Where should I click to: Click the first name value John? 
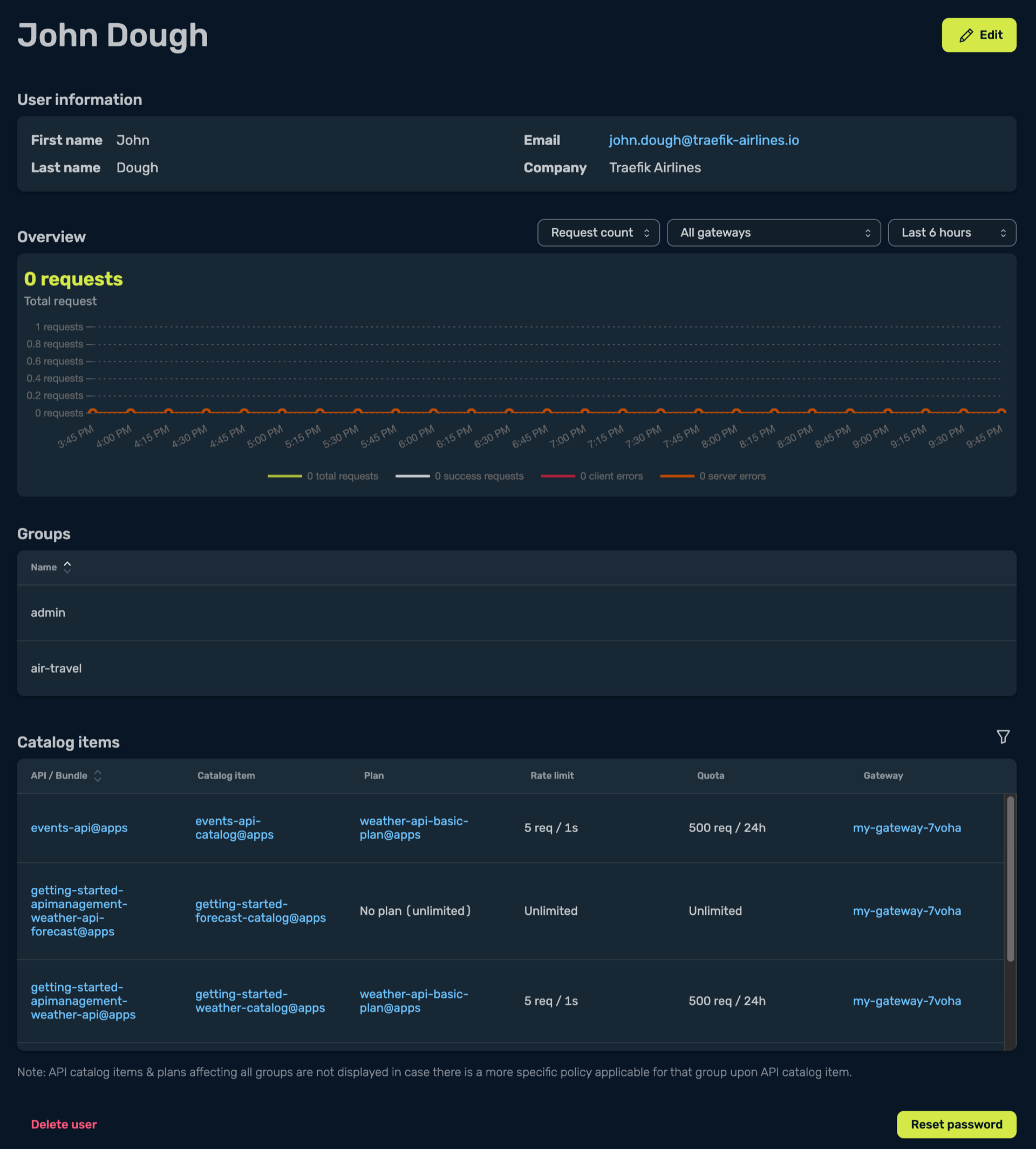click(x=133, y=140)
